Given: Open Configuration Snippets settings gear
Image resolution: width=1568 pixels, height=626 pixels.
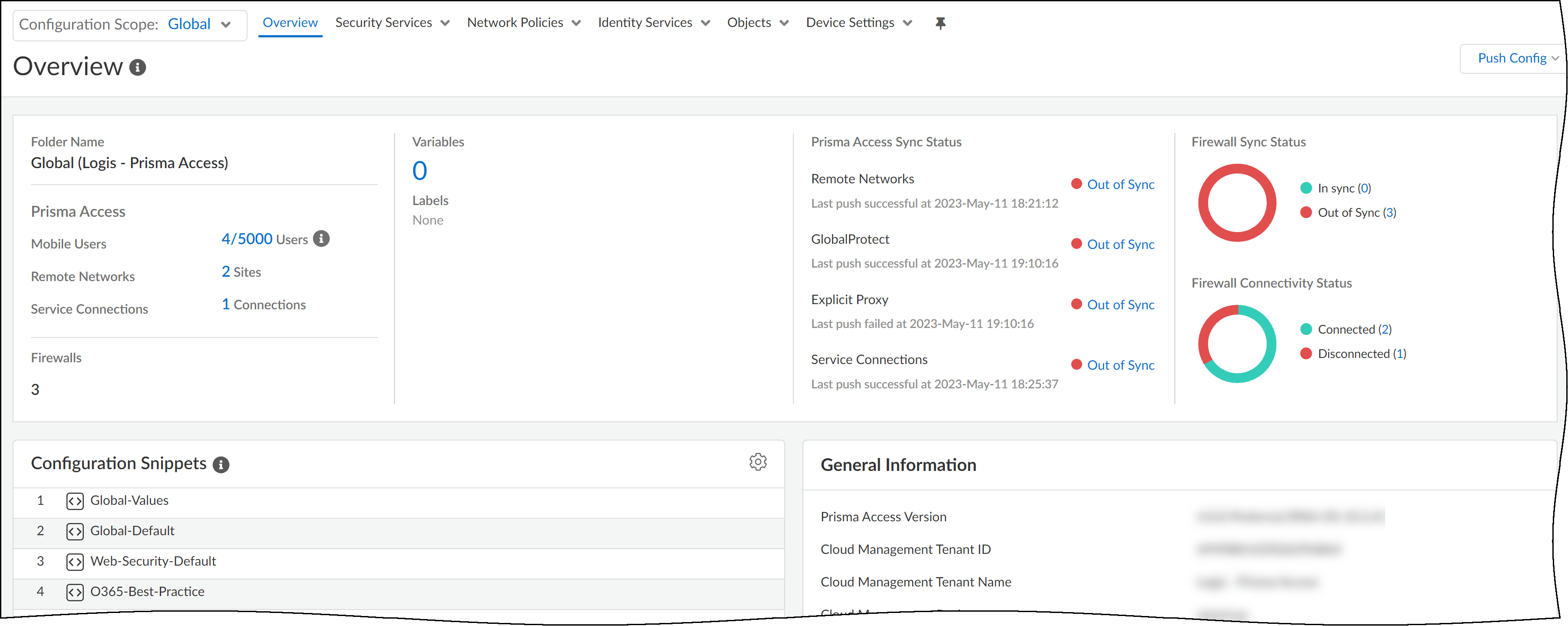Looking at the screenshot, I should coord(757,462).
